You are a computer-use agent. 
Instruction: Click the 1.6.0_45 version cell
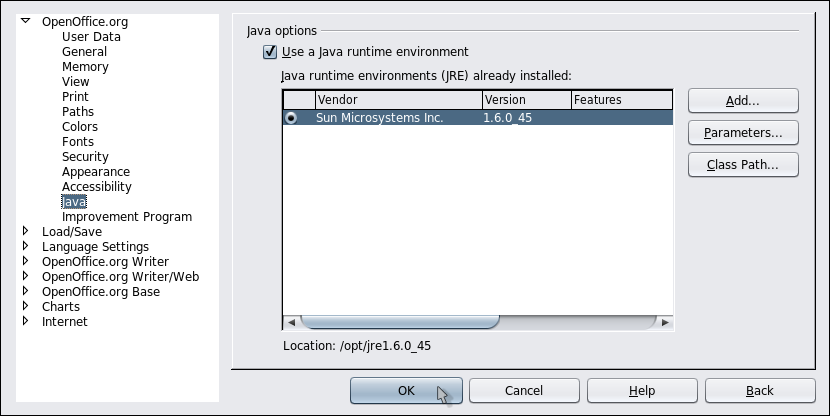click(508, 118)
